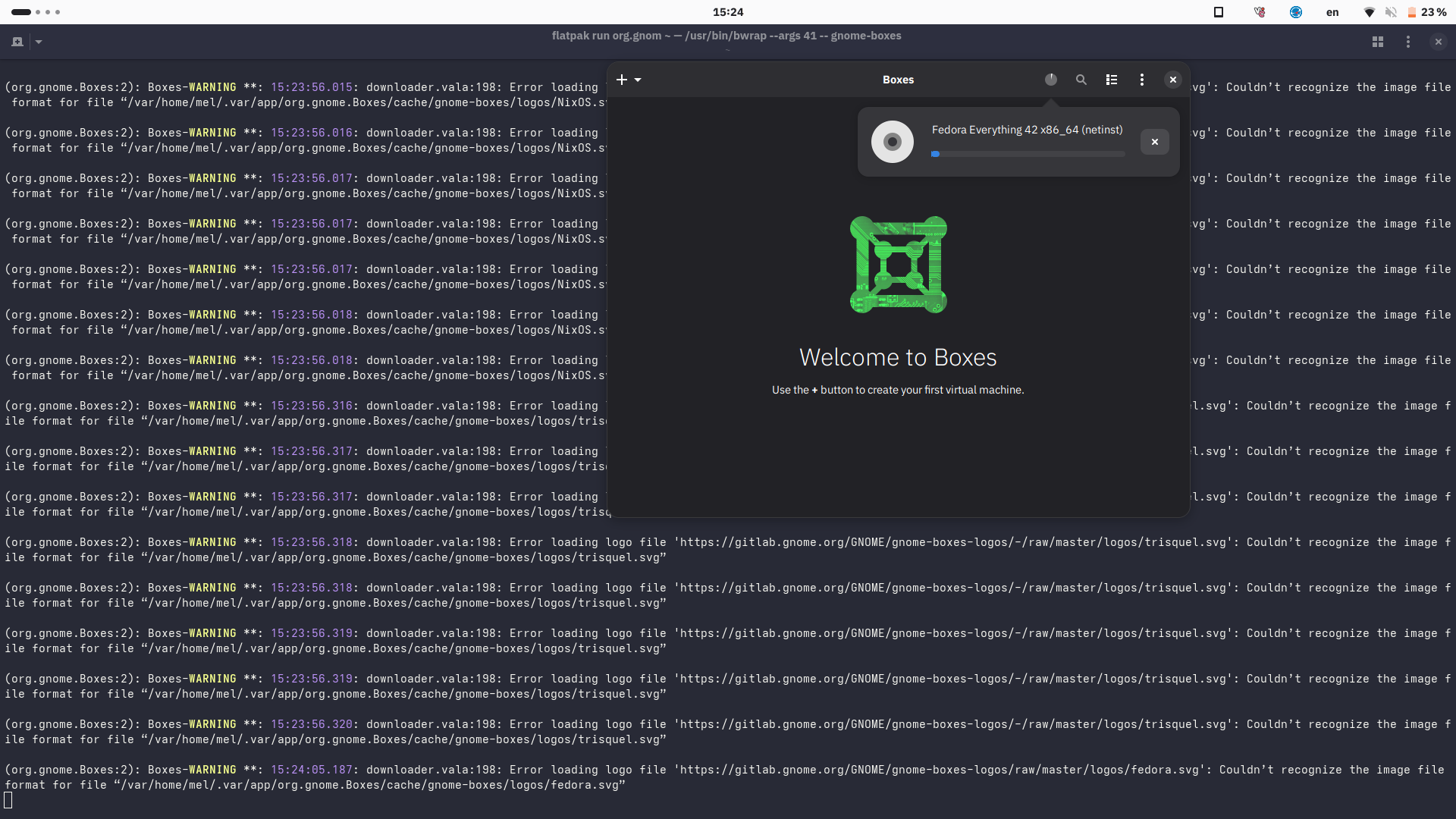
Task: Switch Boxes to list view
Action: point(1112,80)
